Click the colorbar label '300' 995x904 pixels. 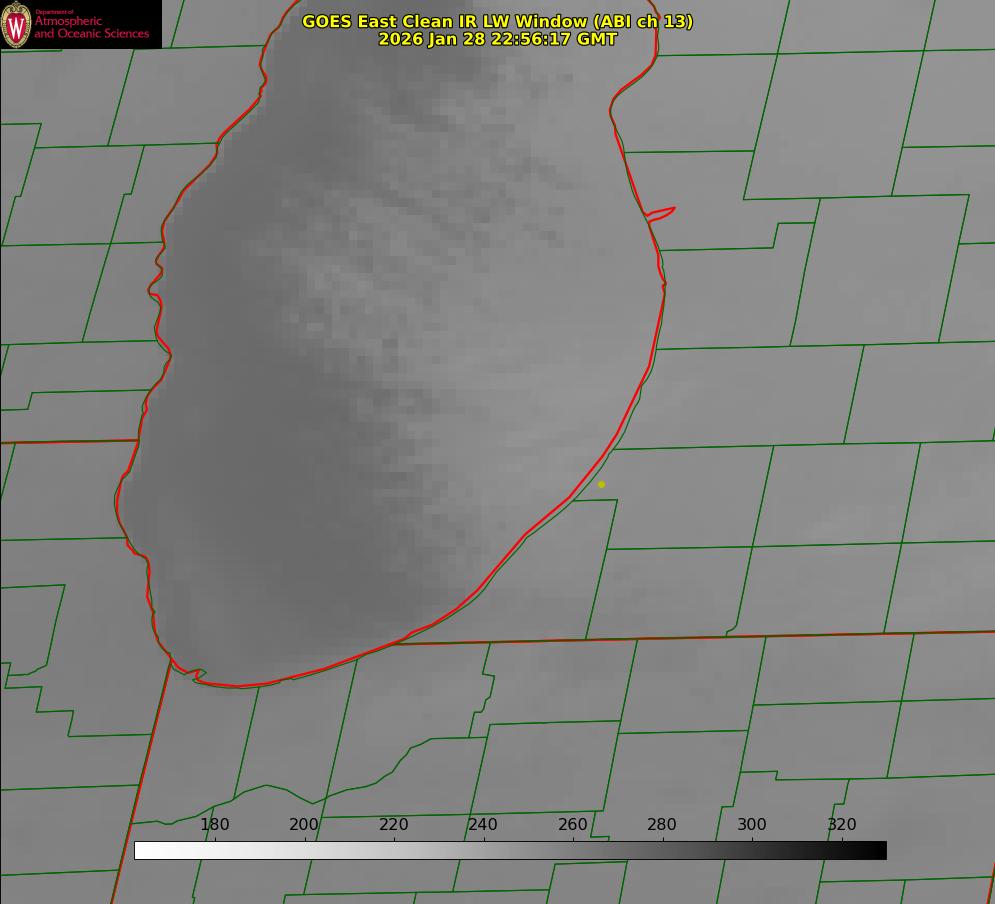point(752,824)
